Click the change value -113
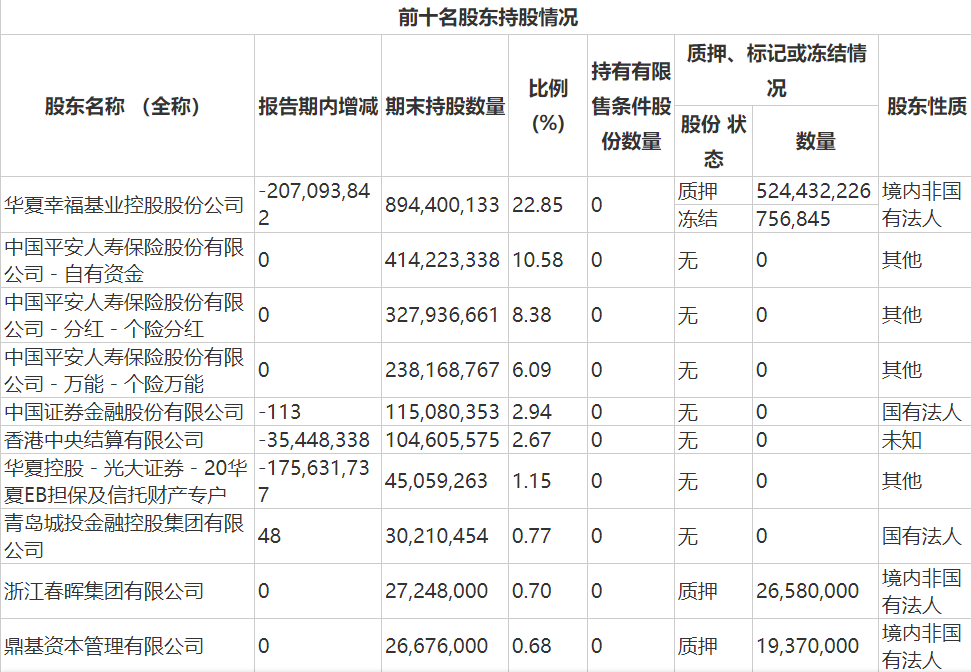The image size is (971, 672). [x=279, y=412]
